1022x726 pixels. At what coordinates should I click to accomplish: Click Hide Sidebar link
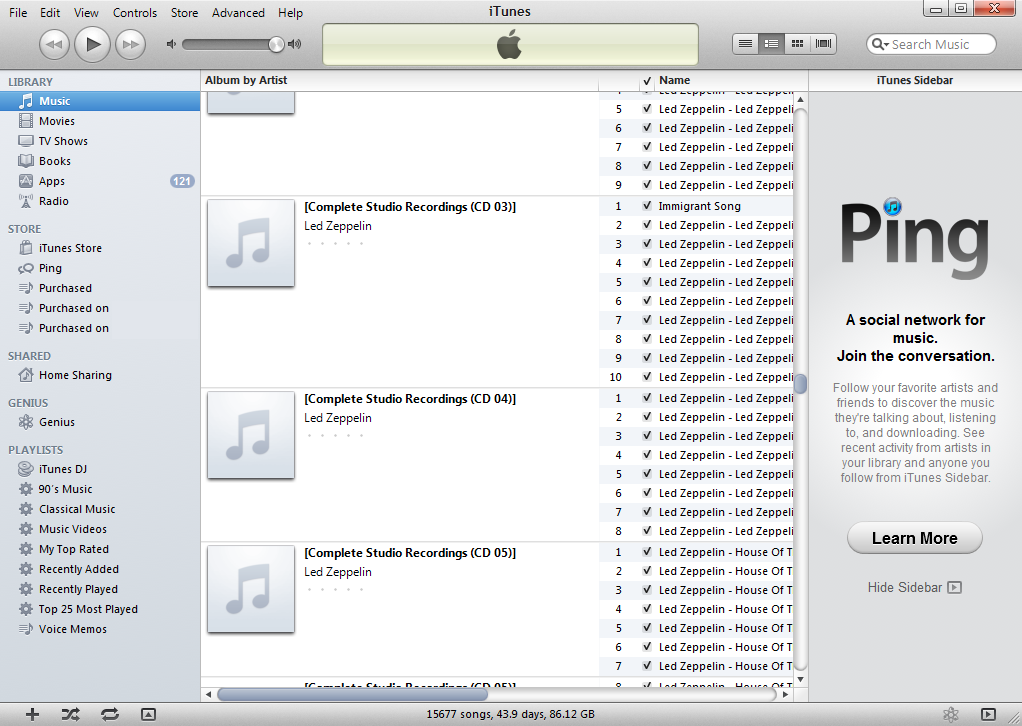click(914, 587)
